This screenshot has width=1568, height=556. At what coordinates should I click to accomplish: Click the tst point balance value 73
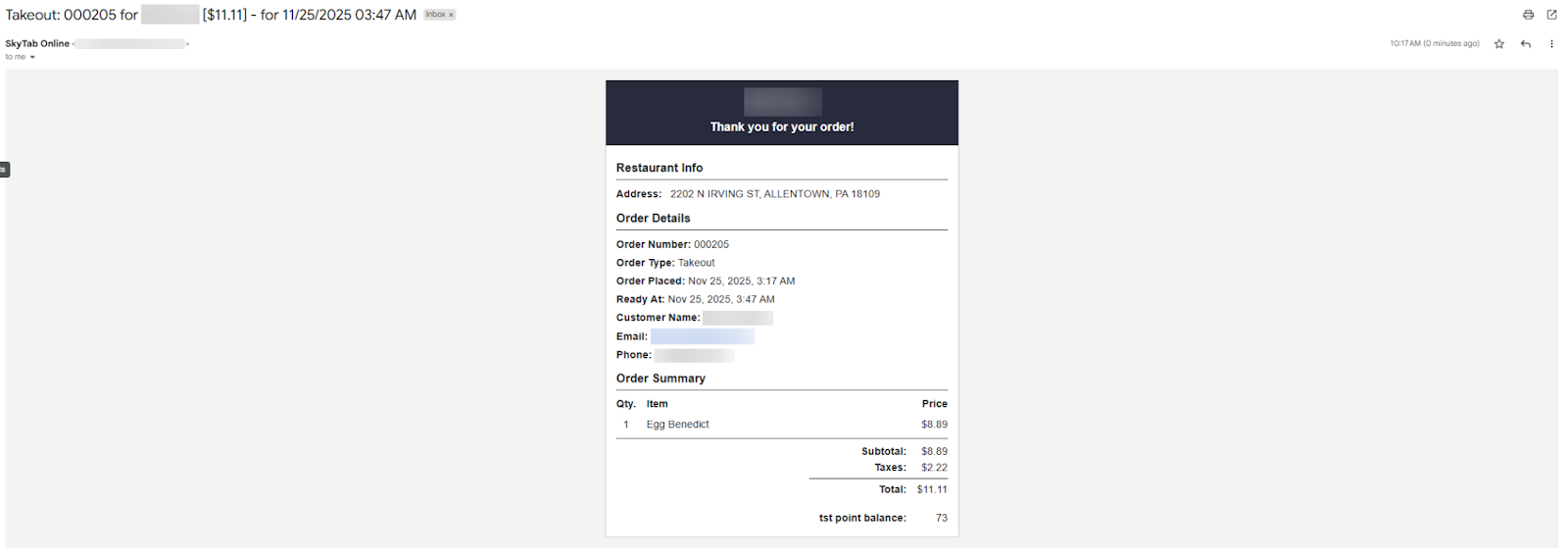[941, 518]
